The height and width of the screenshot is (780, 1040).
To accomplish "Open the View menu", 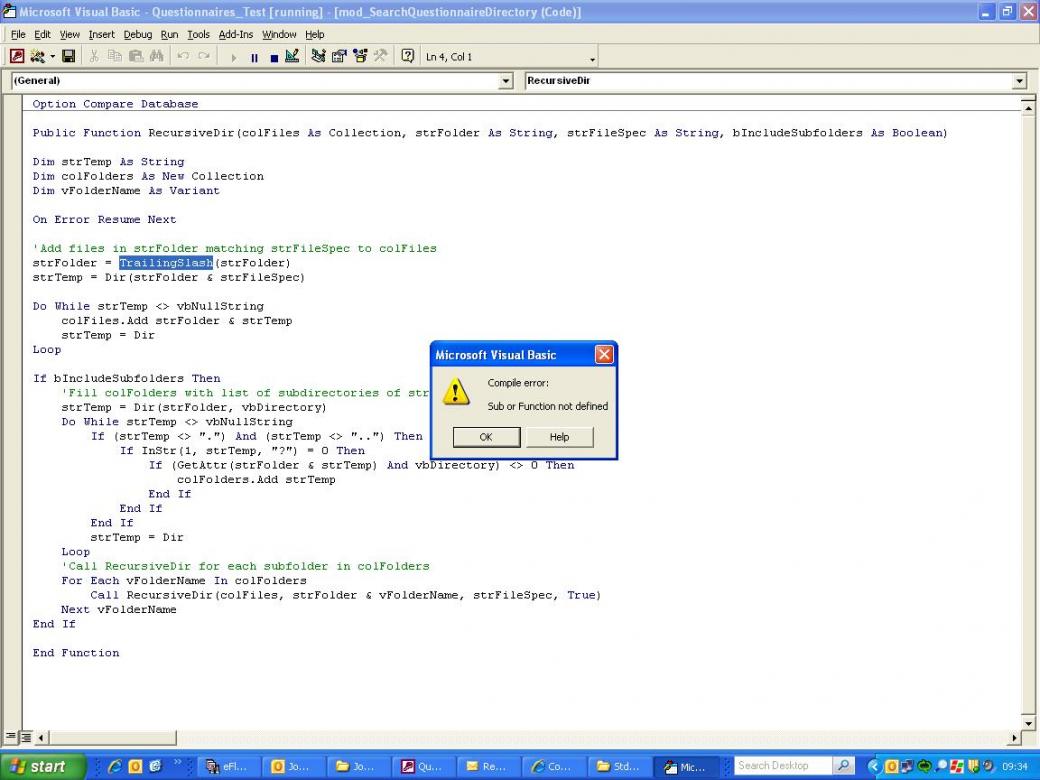I will [x=70, y=34].
